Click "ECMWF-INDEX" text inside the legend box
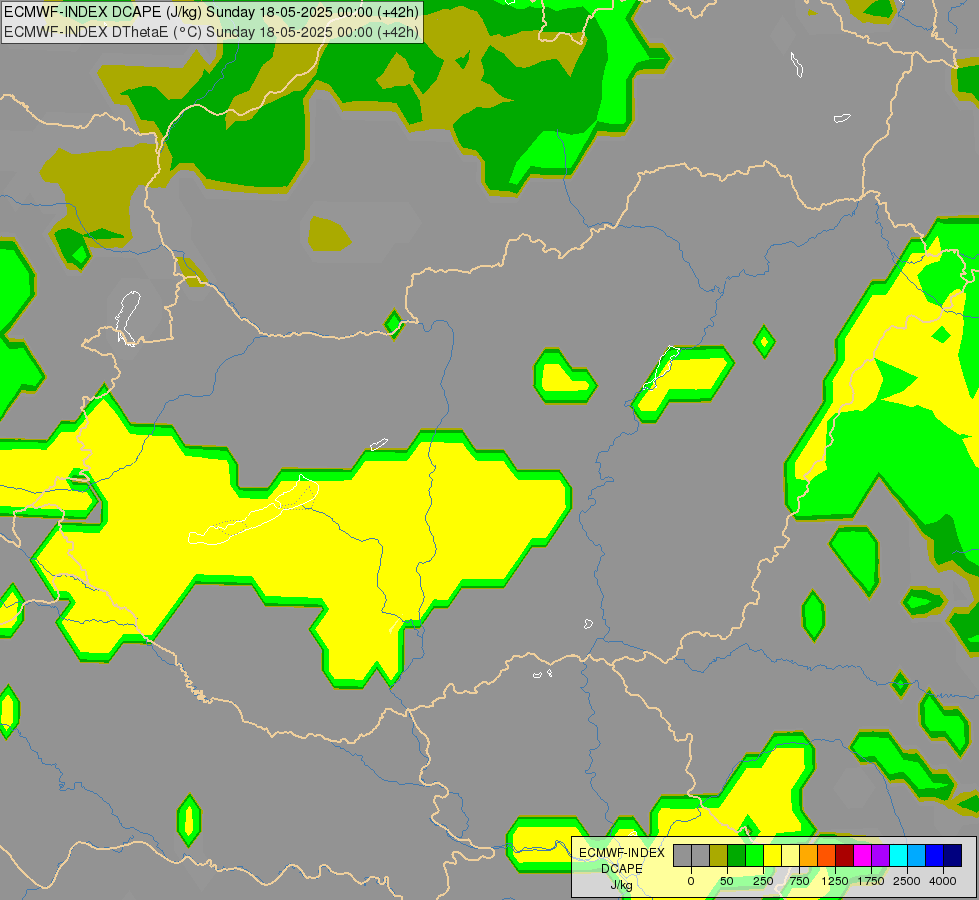 (622, 853)
